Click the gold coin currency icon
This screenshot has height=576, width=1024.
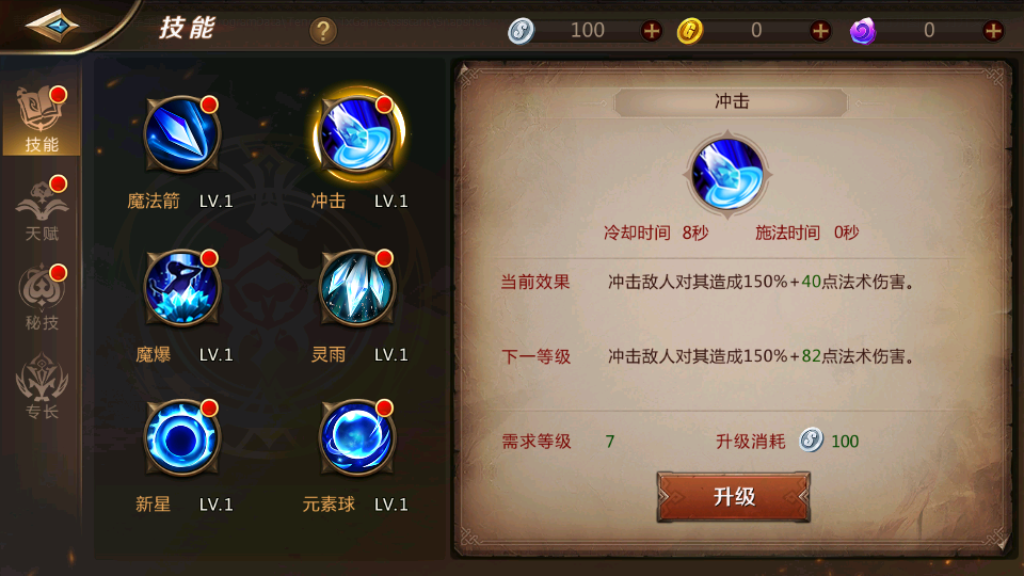click(x=690, y=31)
